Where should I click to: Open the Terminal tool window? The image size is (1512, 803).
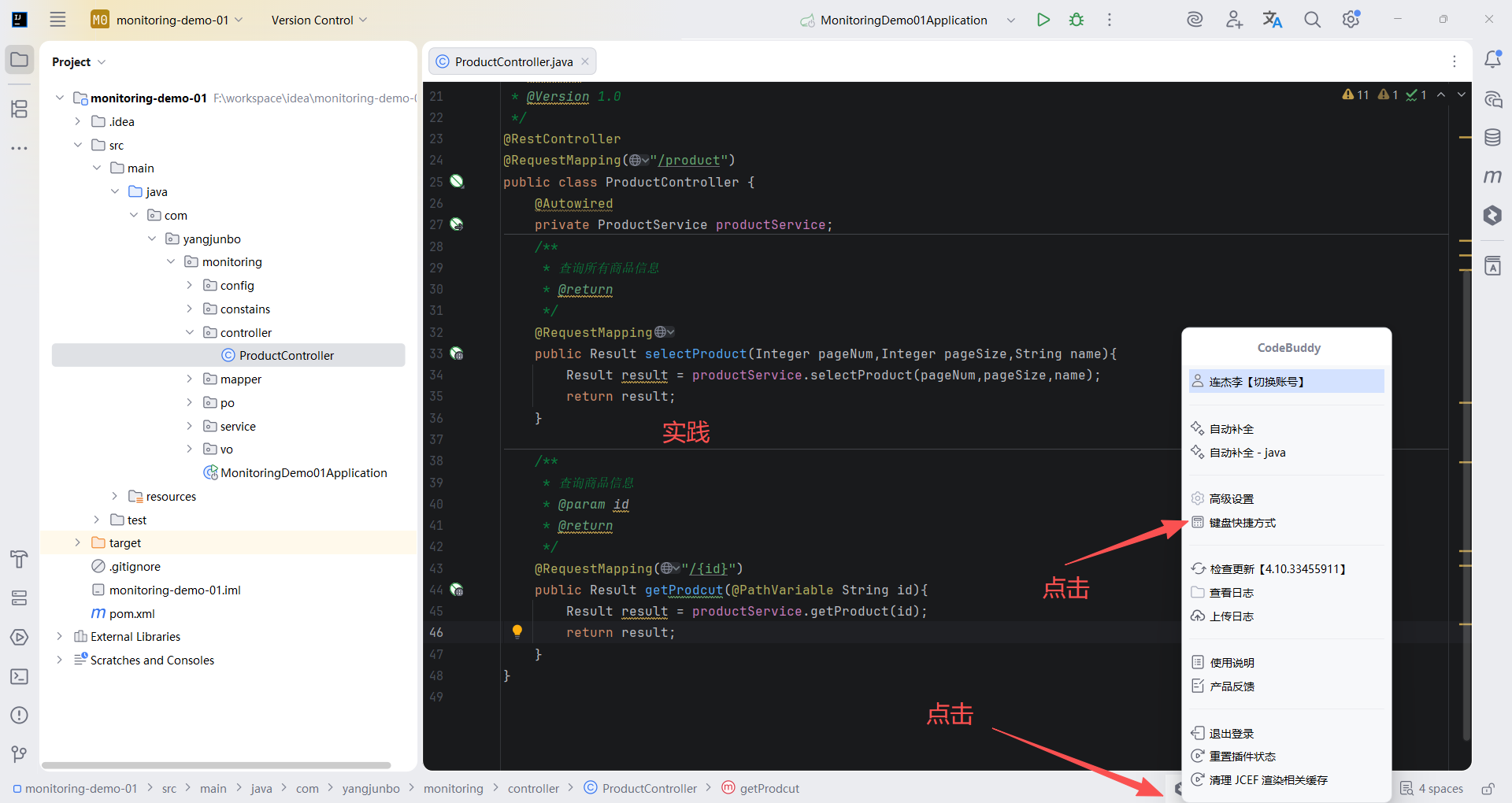pyautogui.click(x=20, y=676)
